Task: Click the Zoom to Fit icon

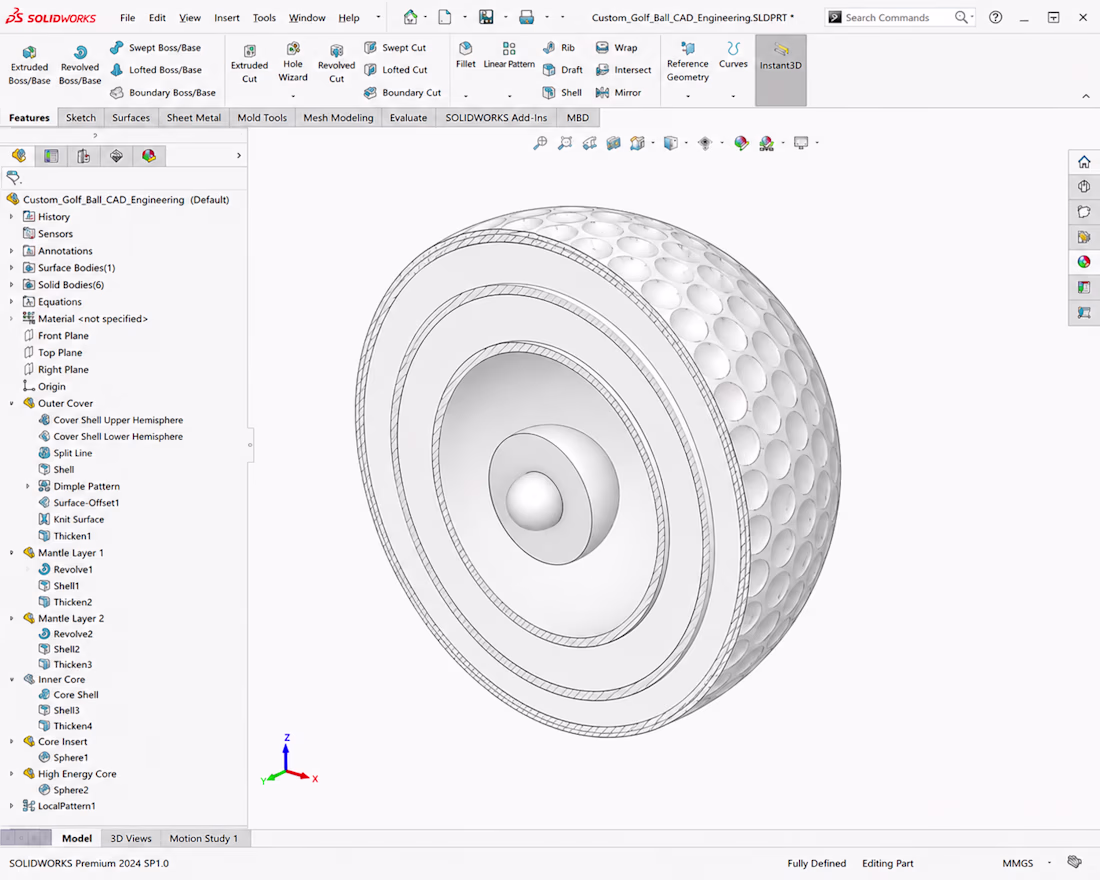Action: [x=540, y=143]
